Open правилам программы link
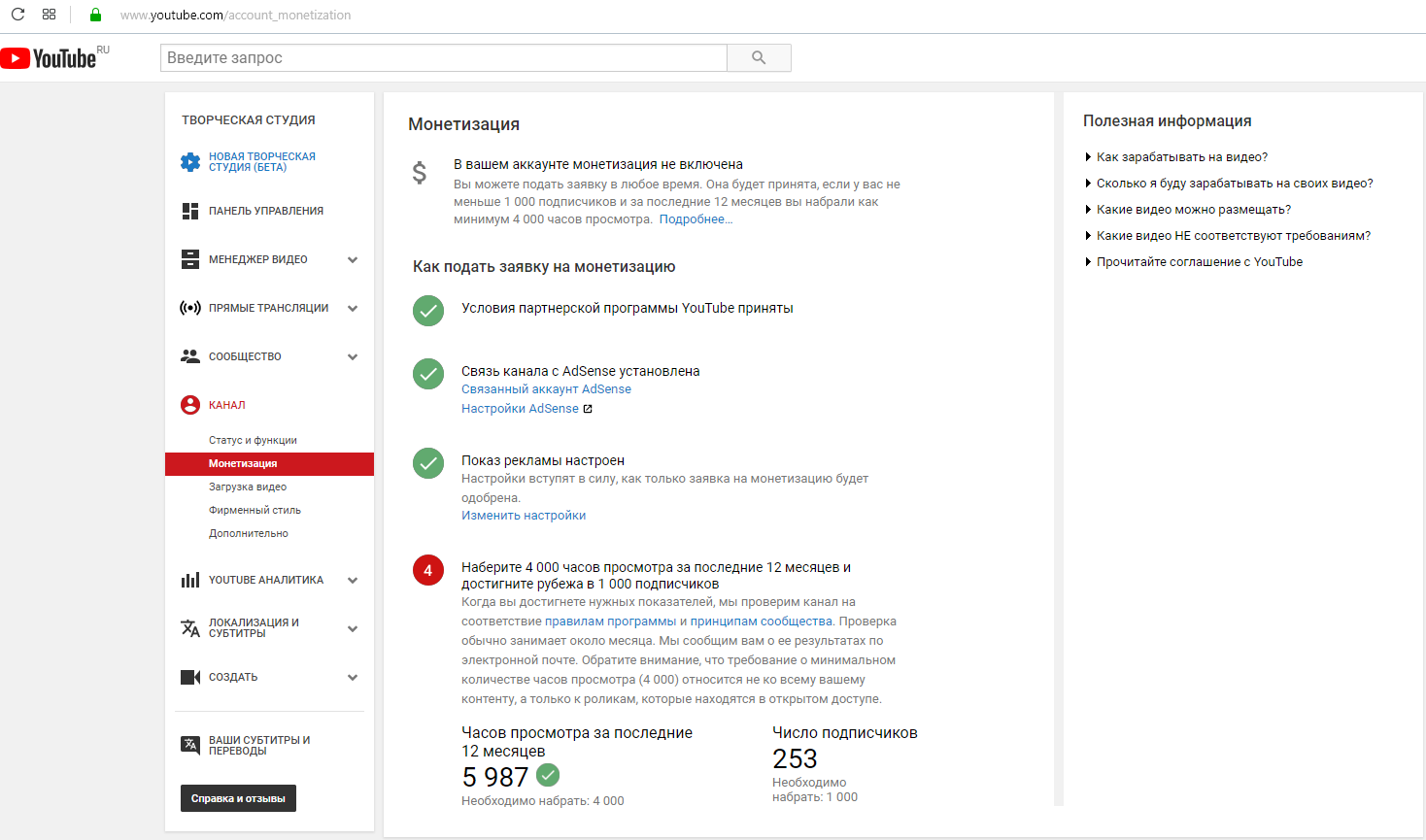The width and height of the screenshot is (1426, 840). pos(610,622)
